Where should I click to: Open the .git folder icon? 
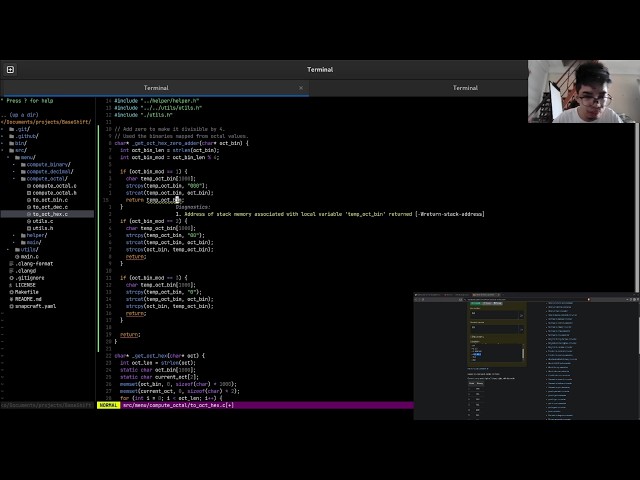pyautogui.click(x=12, y=129)
